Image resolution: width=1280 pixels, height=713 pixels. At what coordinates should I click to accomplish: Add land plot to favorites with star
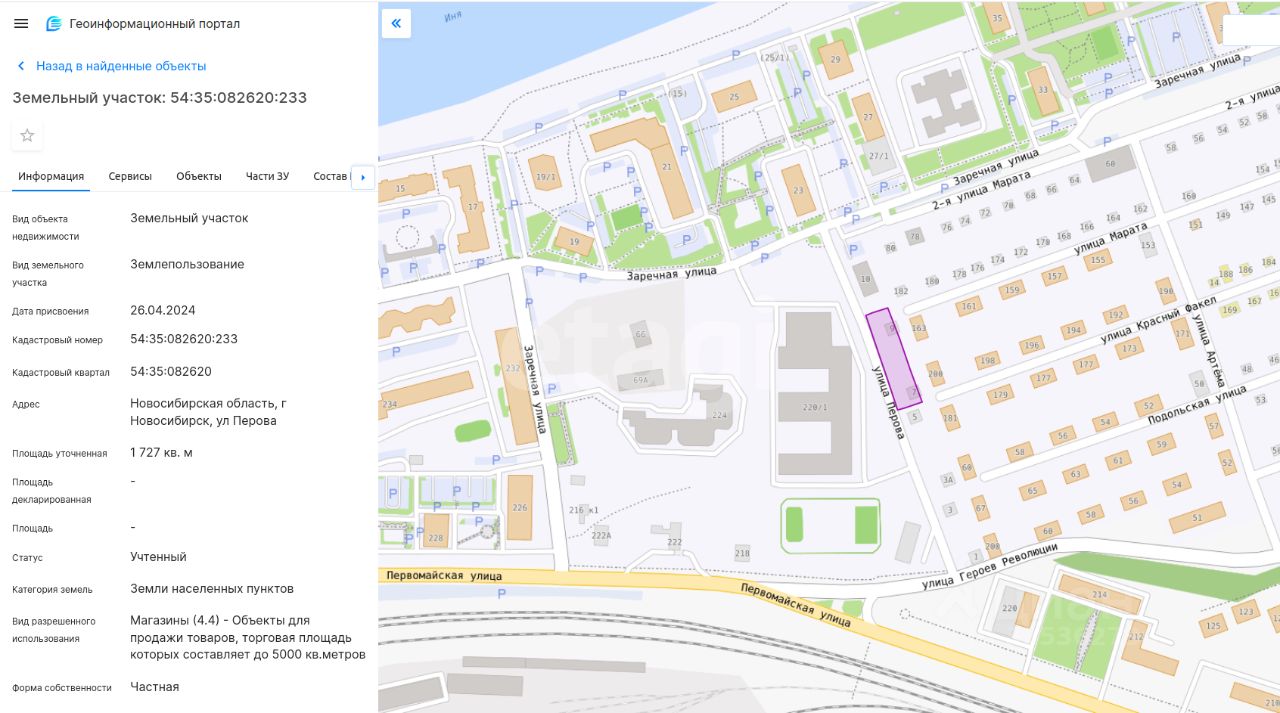click(x=27, y=135)
